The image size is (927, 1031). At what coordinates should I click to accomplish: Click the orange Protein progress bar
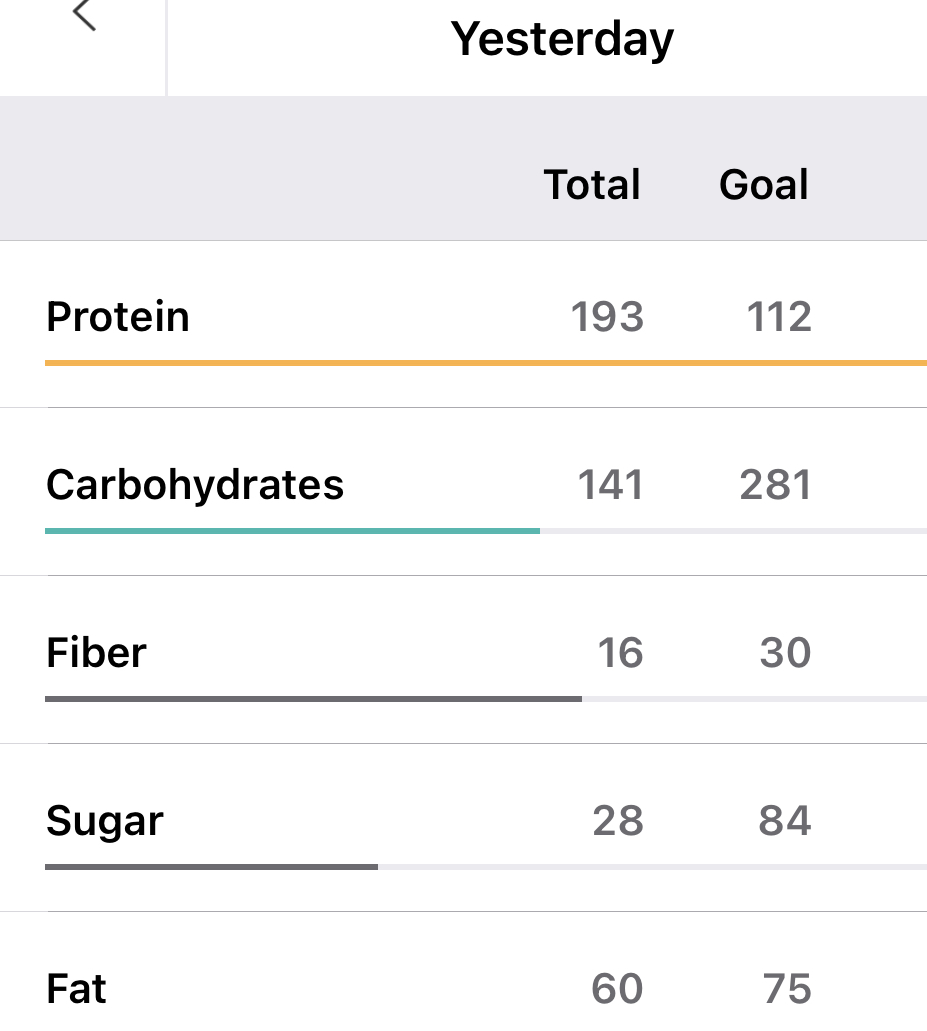tap(485, 362)
